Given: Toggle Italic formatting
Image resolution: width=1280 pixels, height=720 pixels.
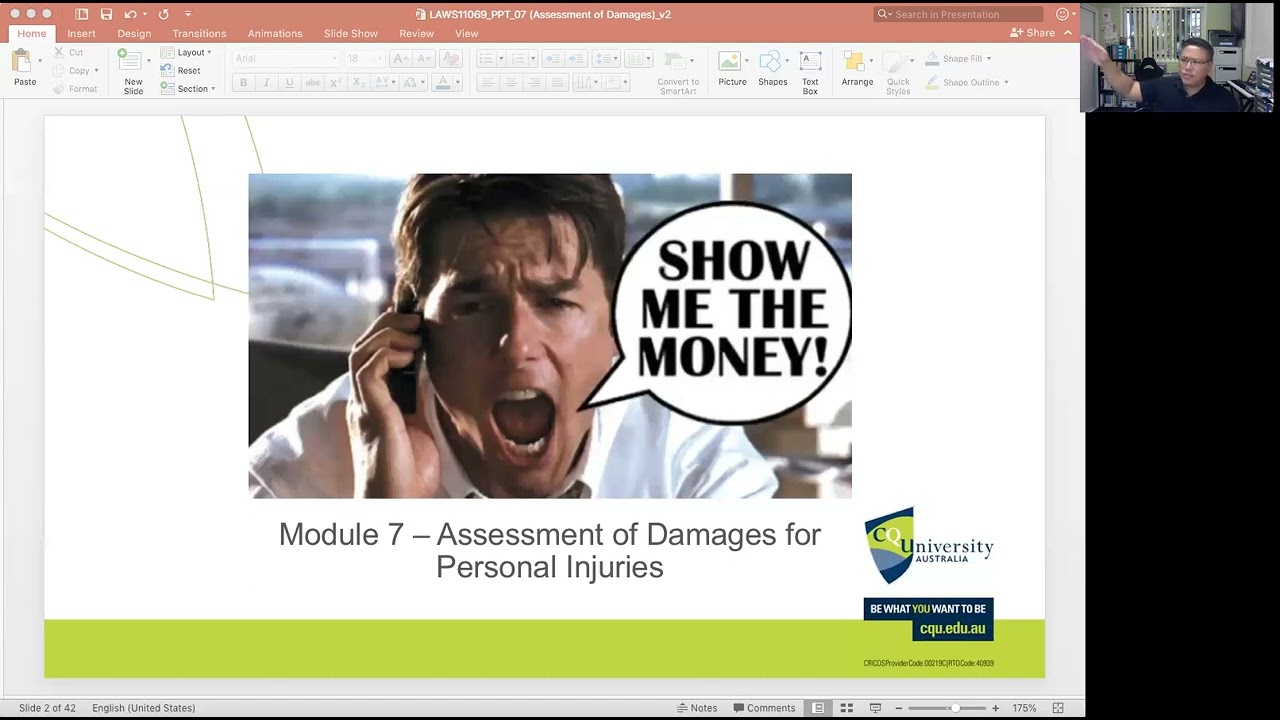Looking at the screenshot, I should pyautogui.click(x=266, y=83).
